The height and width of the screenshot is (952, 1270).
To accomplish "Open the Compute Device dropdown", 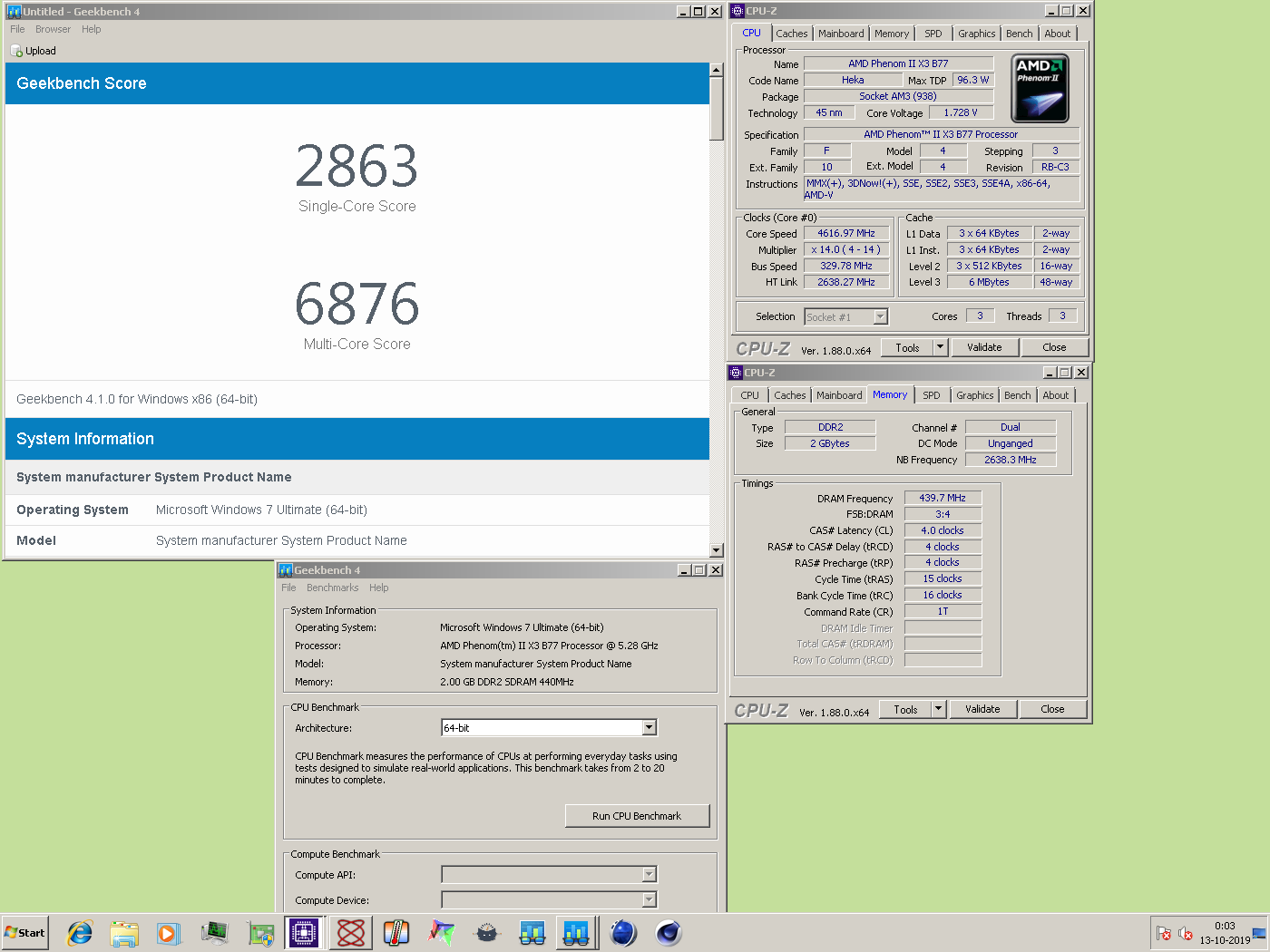I will [650, 899].
